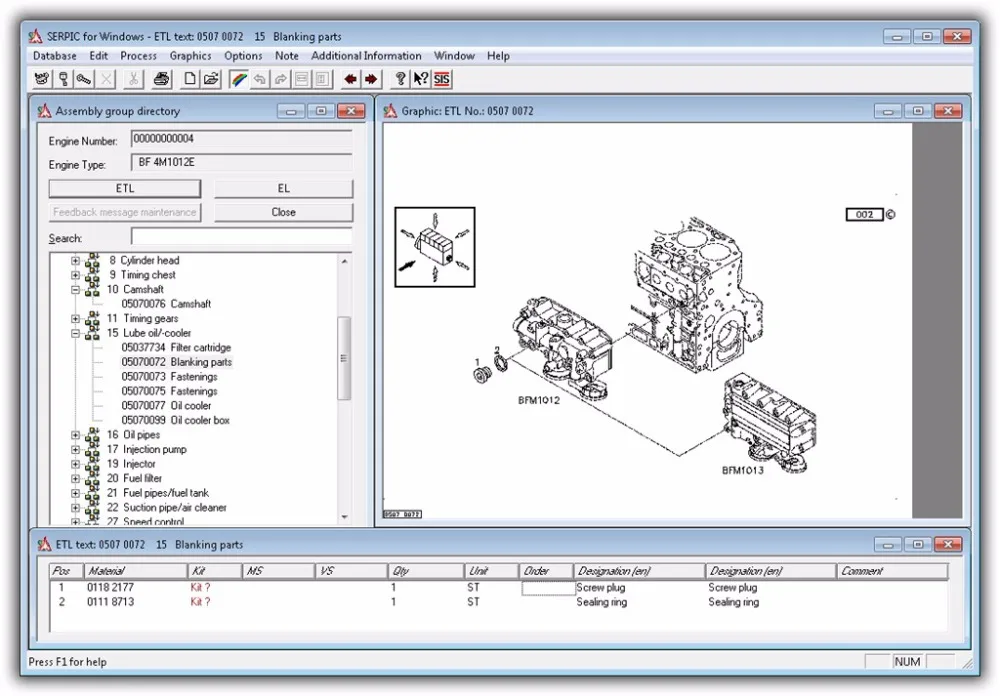Image resolution: width=1000 pixels, height=696 pixels.
Task: Click the group icon beside Injection pump
Action: [93, 449]
